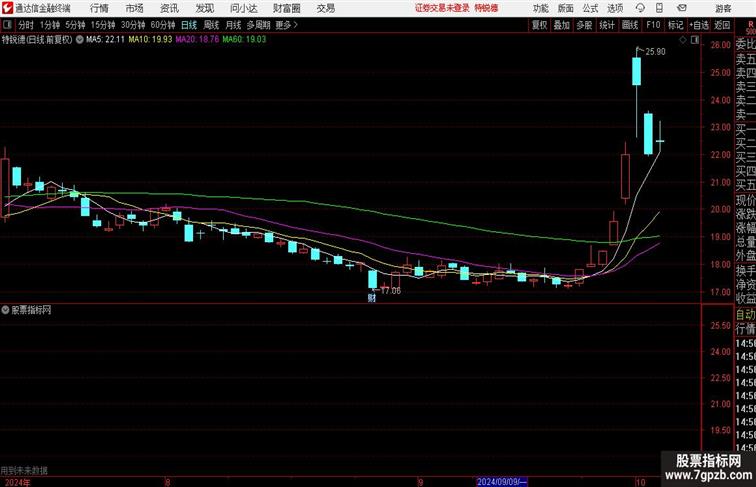Click the 标记 mark button
756x487 pixels.
point(675,25)
